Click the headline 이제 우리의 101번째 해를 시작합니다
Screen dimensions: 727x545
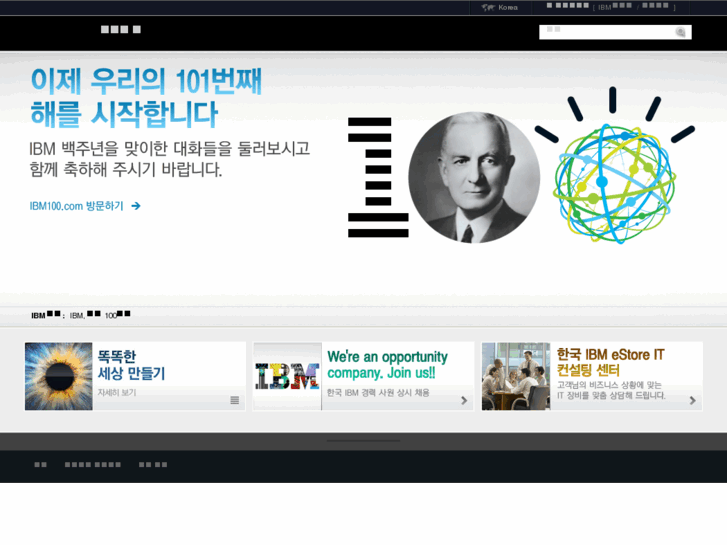147,97
